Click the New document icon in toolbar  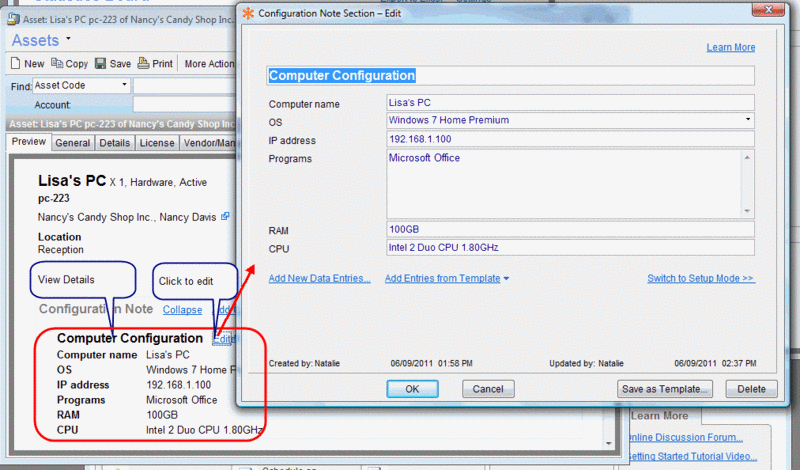coord(16,63)
